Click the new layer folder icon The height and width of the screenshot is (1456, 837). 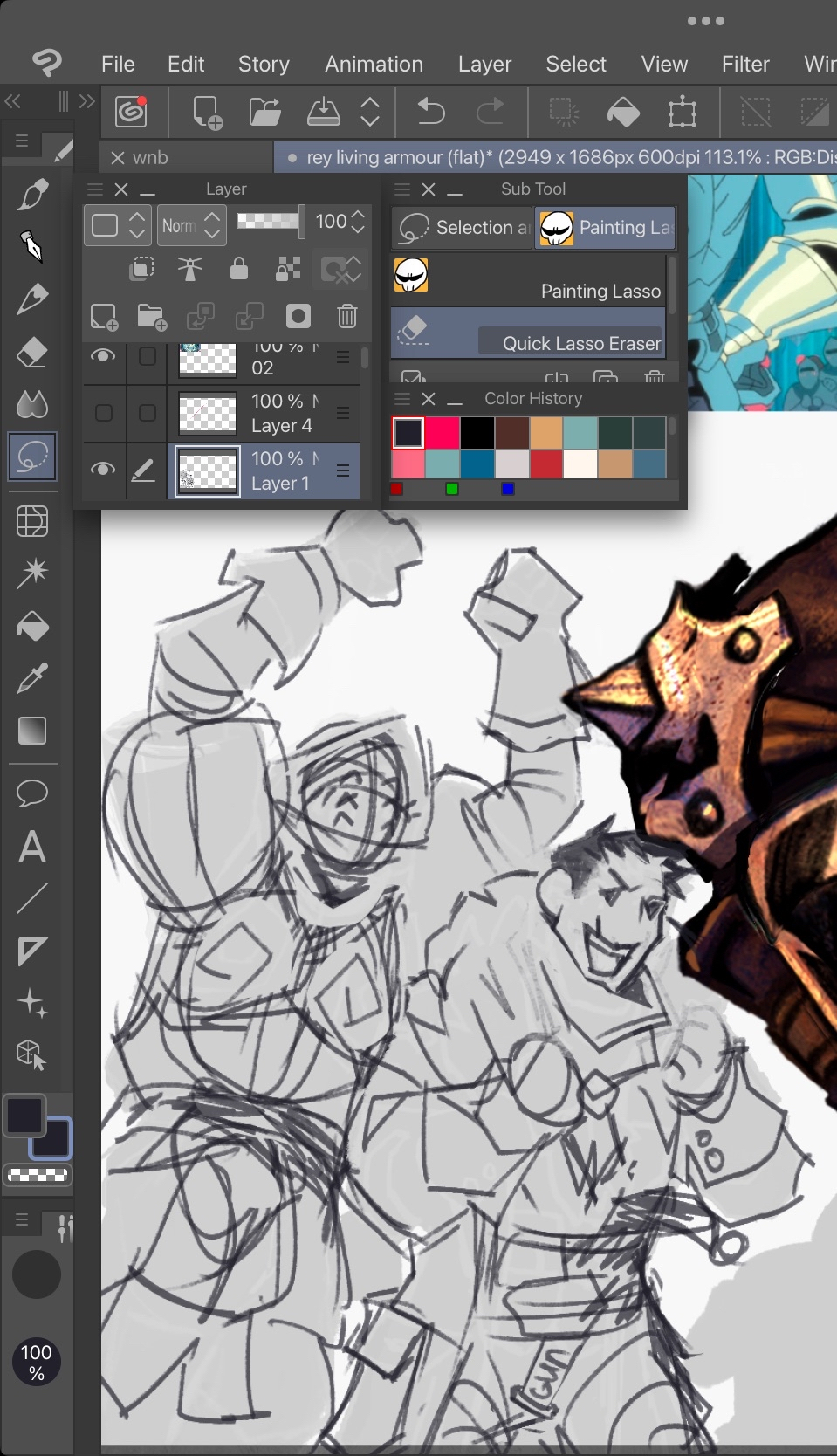pos(152,318)
